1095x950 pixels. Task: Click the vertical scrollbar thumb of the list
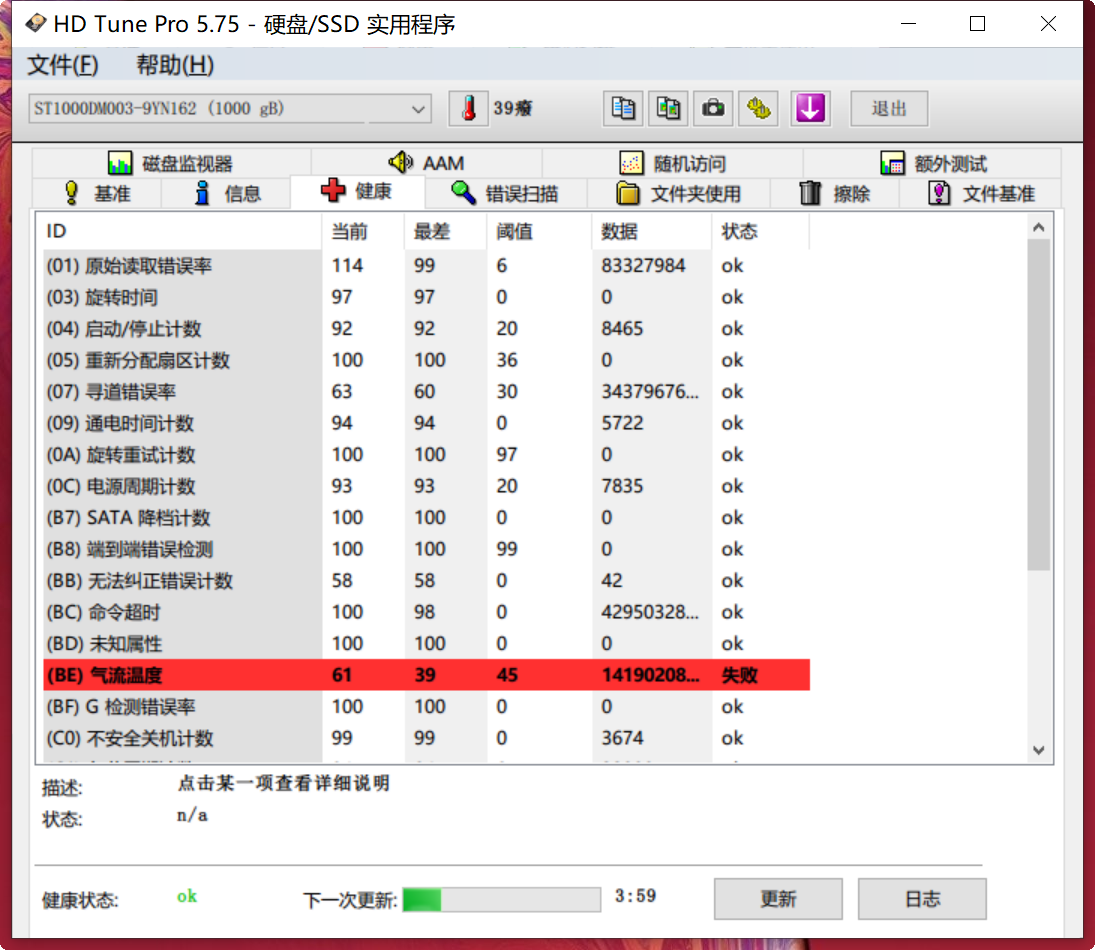[1038, 404]
